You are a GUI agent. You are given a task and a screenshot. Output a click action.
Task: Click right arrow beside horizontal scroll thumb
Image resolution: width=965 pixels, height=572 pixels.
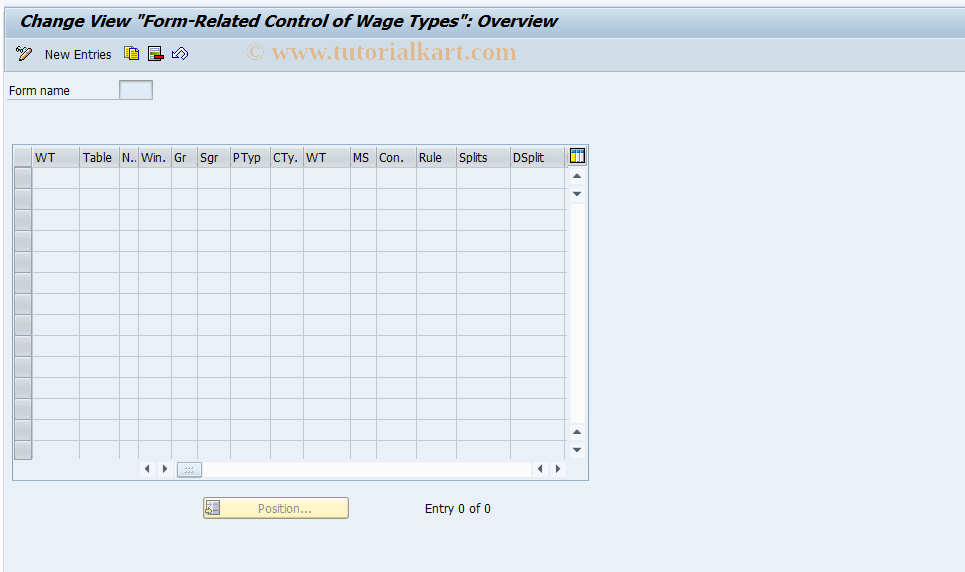[164, 469]
